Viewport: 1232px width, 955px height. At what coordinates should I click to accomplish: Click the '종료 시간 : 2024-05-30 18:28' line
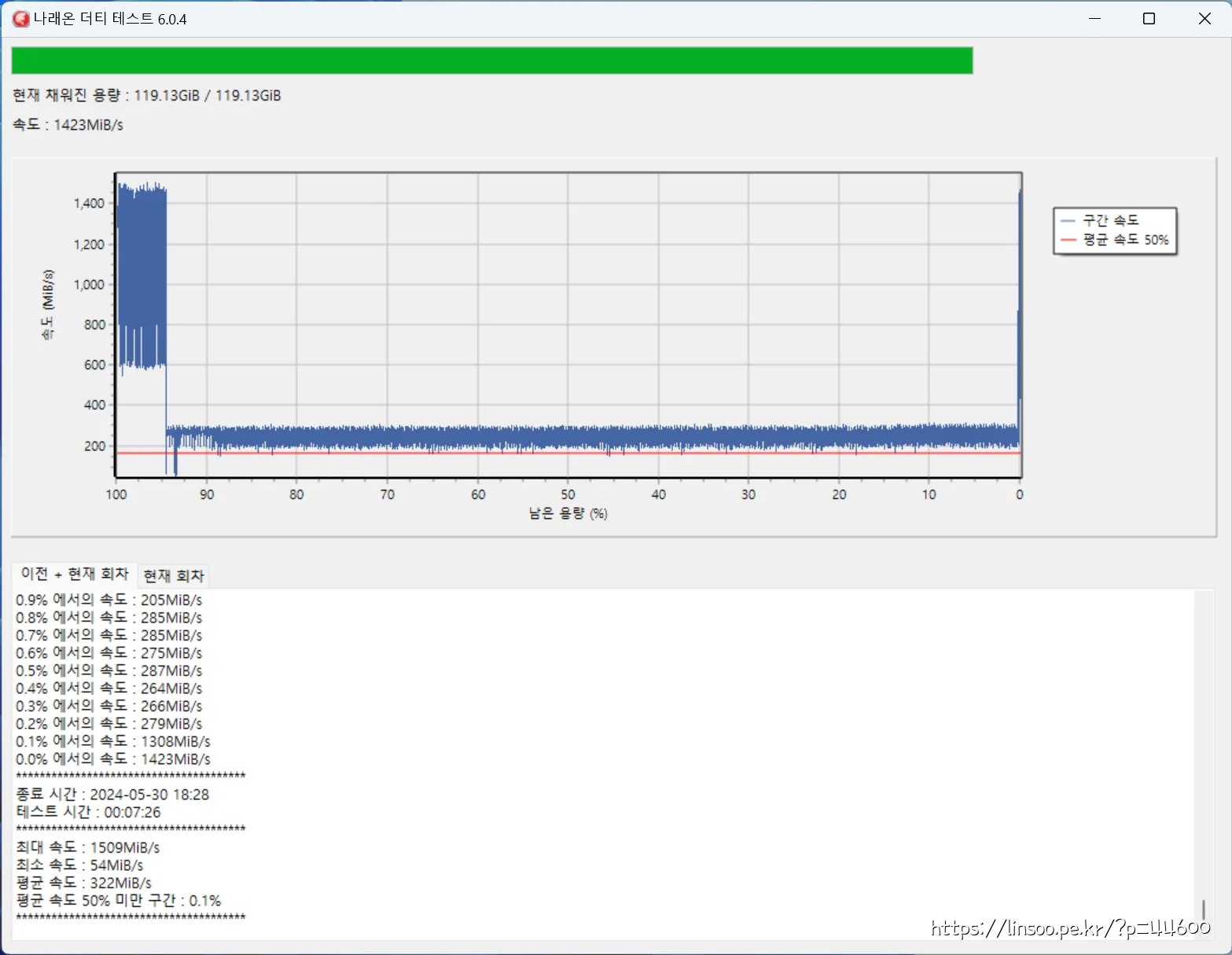tap(112, 795)
